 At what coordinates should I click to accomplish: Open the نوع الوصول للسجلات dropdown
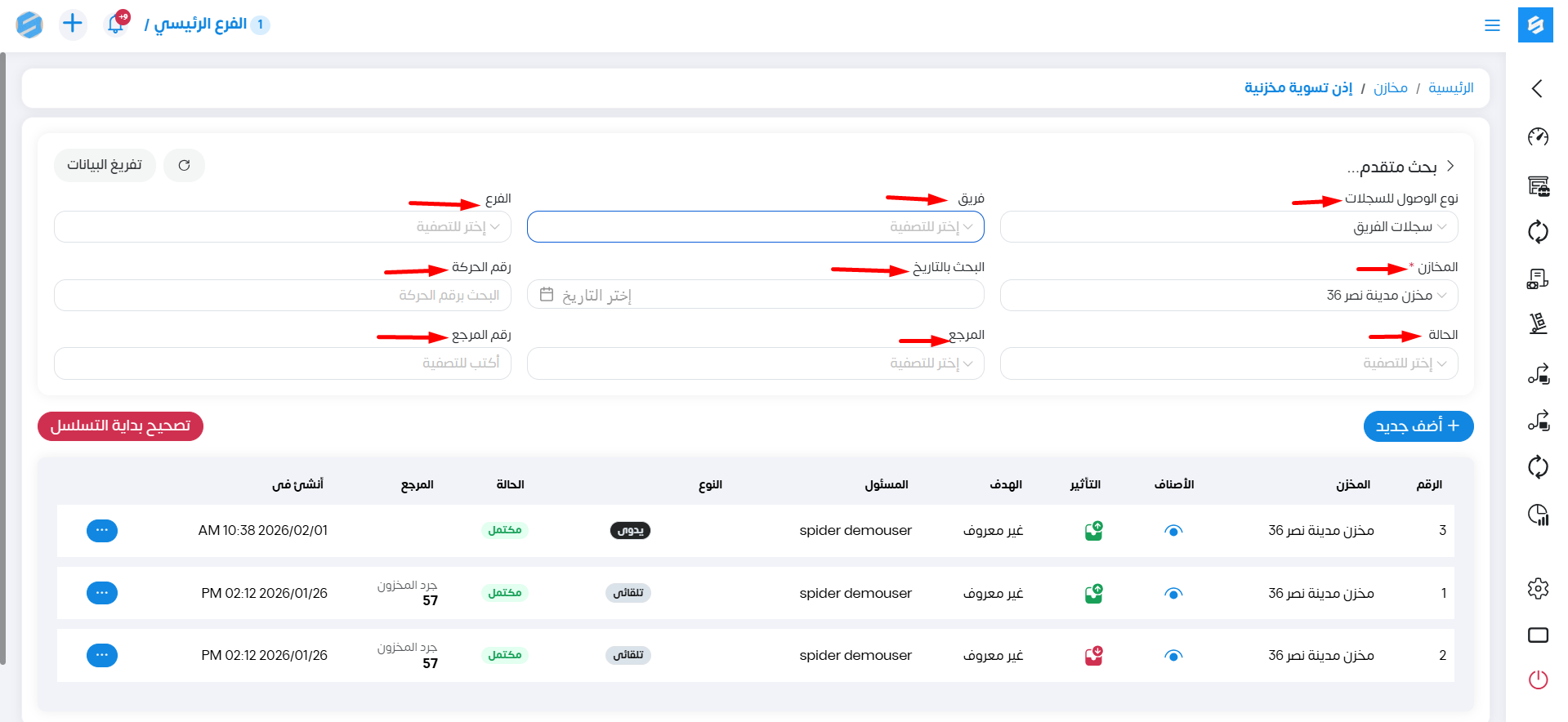1228,227
